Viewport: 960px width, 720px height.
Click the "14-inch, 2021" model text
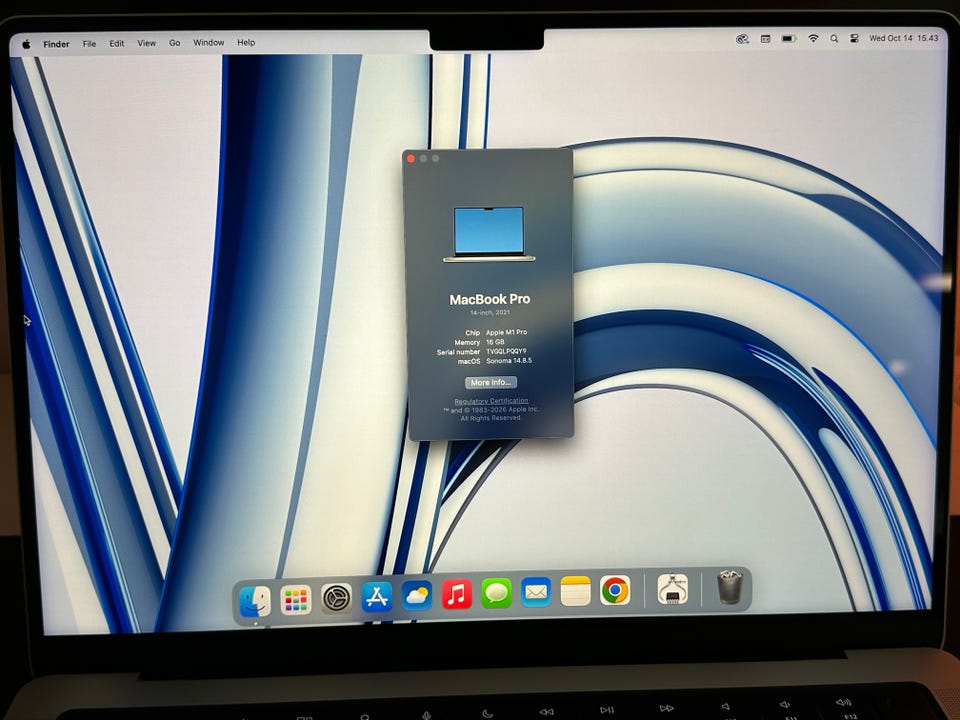490,313
